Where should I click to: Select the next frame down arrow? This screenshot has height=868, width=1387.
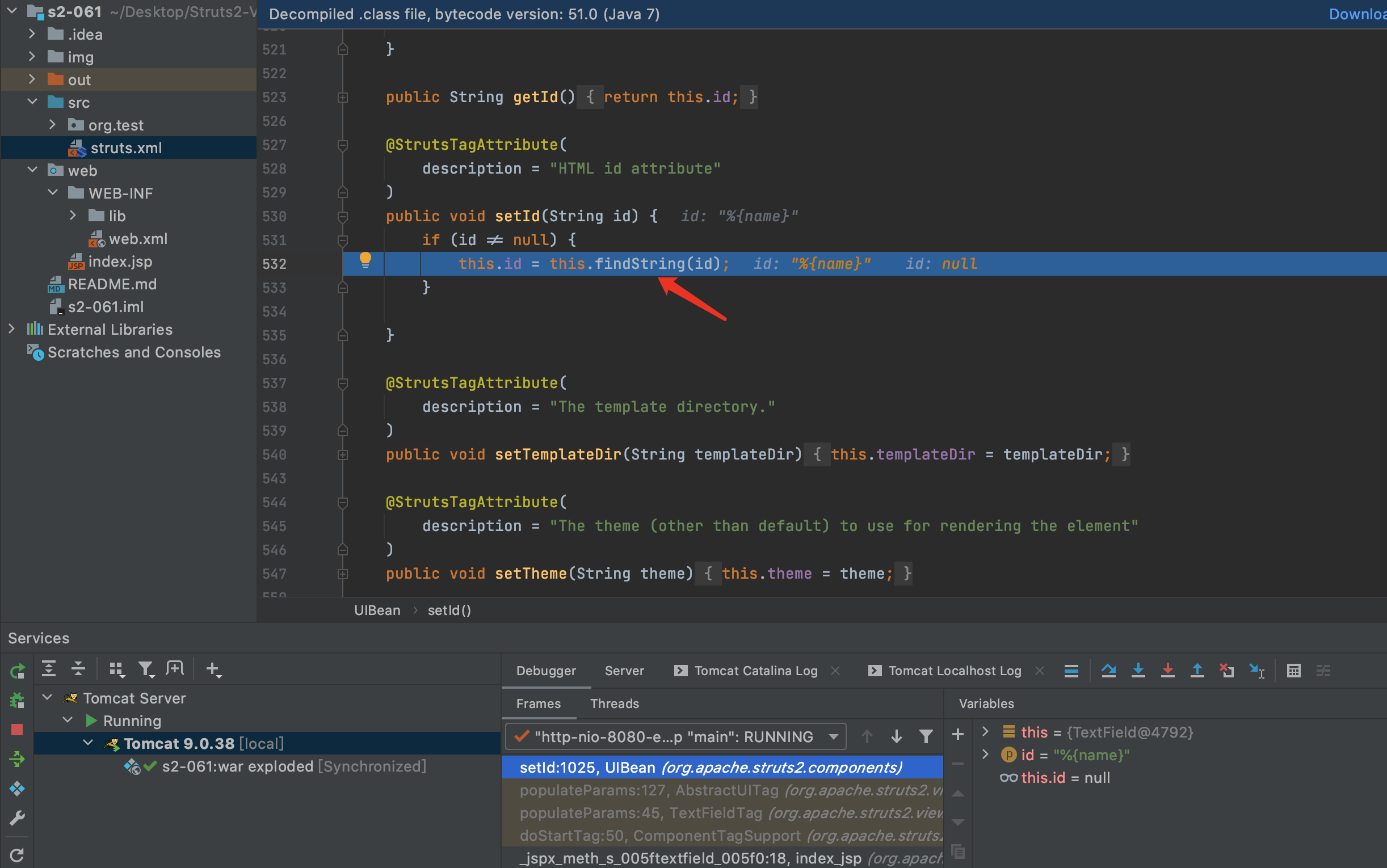click(896, 736)
